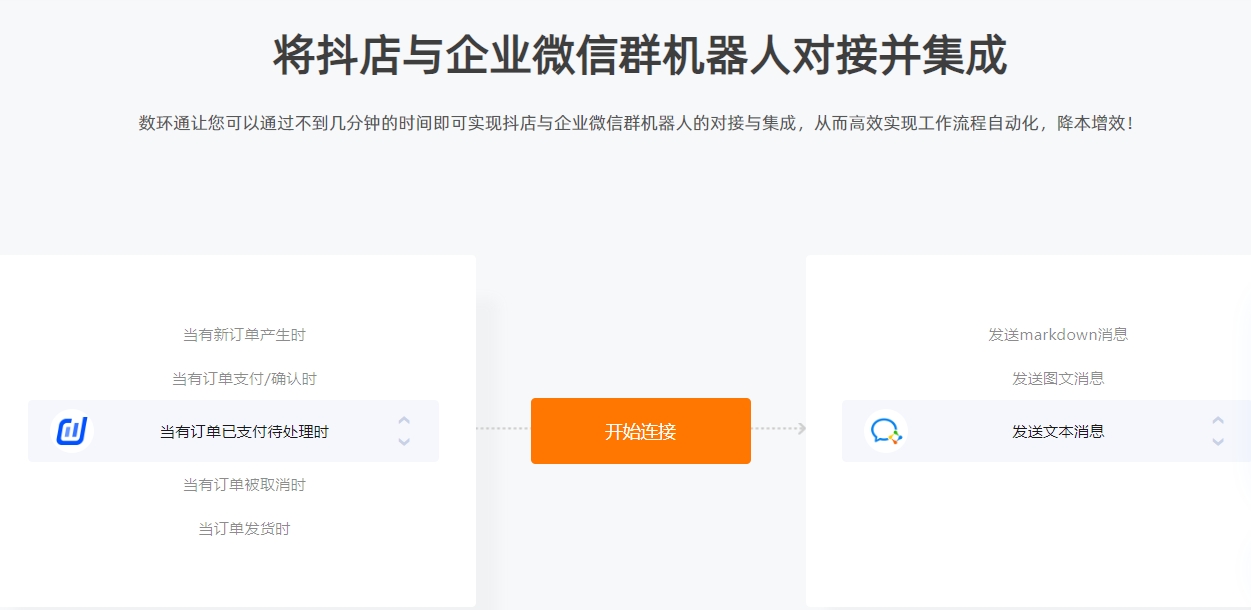Screen dimensions: 1251x610
Task: Click the subtitle paragraph starting 数环通让您
Action: coord(637,124)
